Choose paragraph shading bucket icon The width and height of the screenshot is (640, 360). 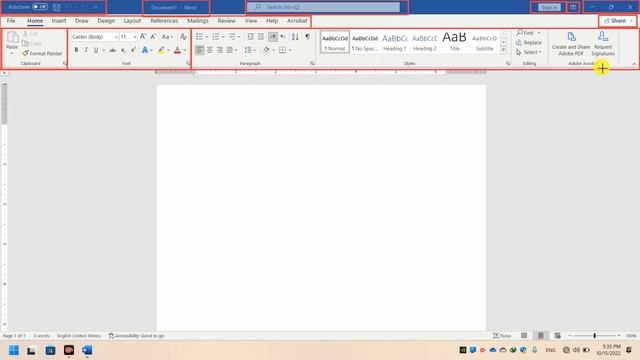[267, 50]
